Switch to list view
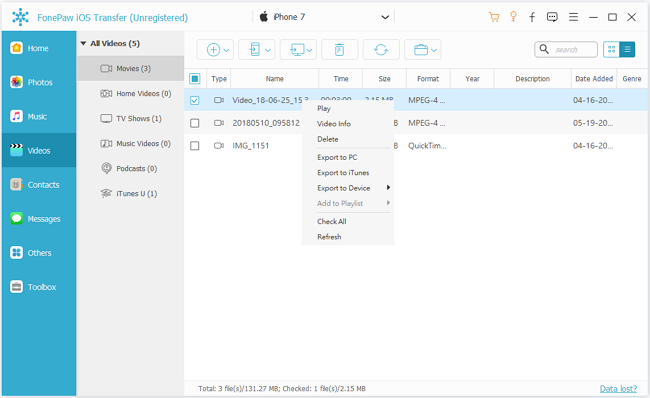The height and width of the screenshot is (398, 650). pos(627,50)
